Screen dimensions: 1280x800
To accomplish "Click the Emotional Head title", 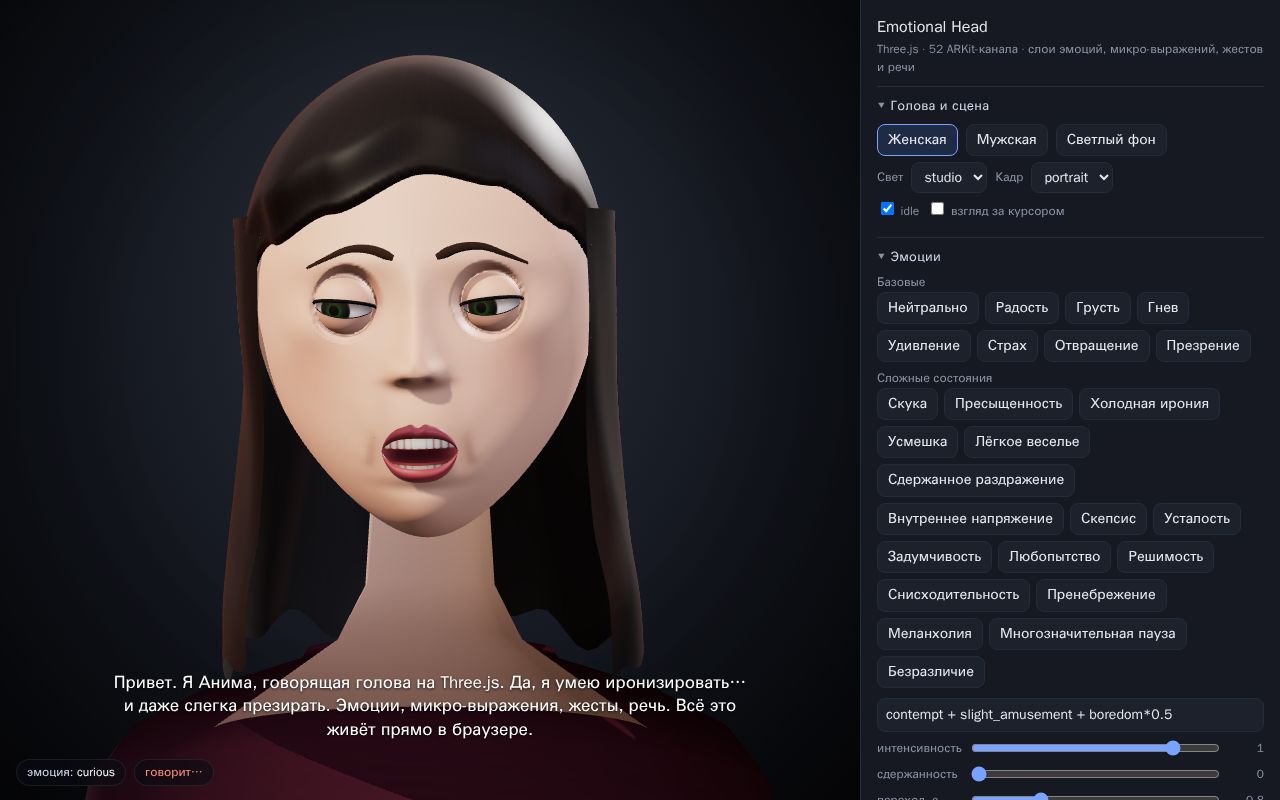I will tap(932, 27).
